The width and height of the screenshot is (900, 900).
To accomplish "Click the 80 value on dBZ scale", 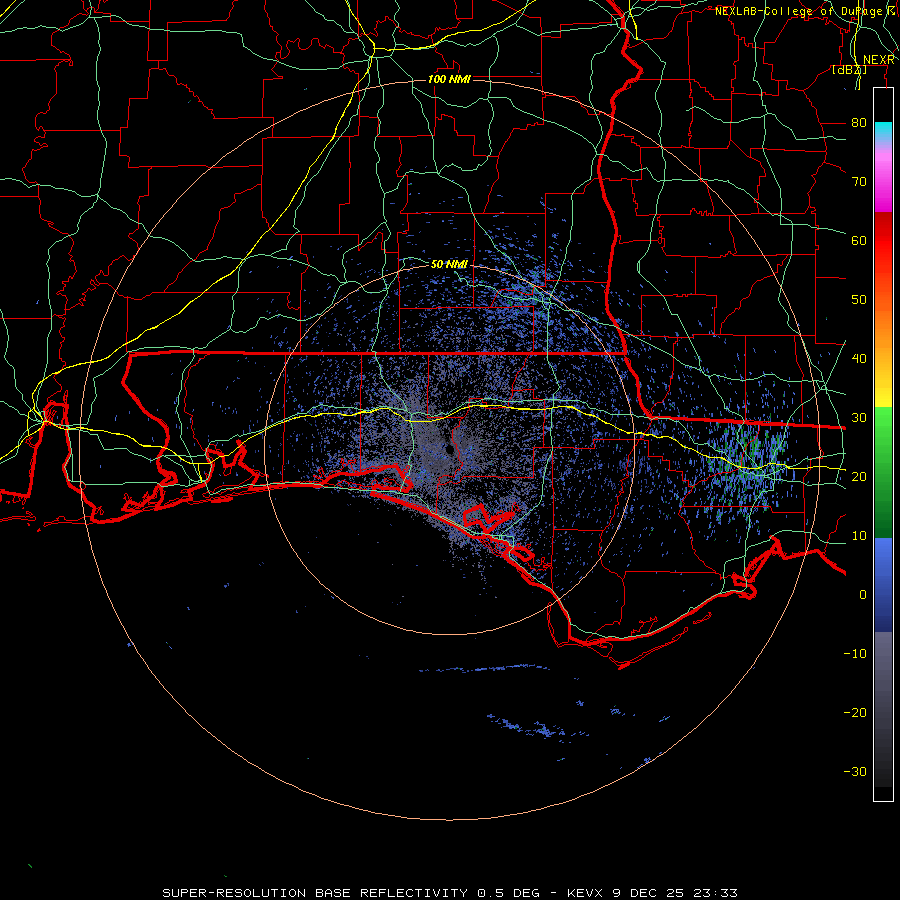I will click(x=859, y=122).
